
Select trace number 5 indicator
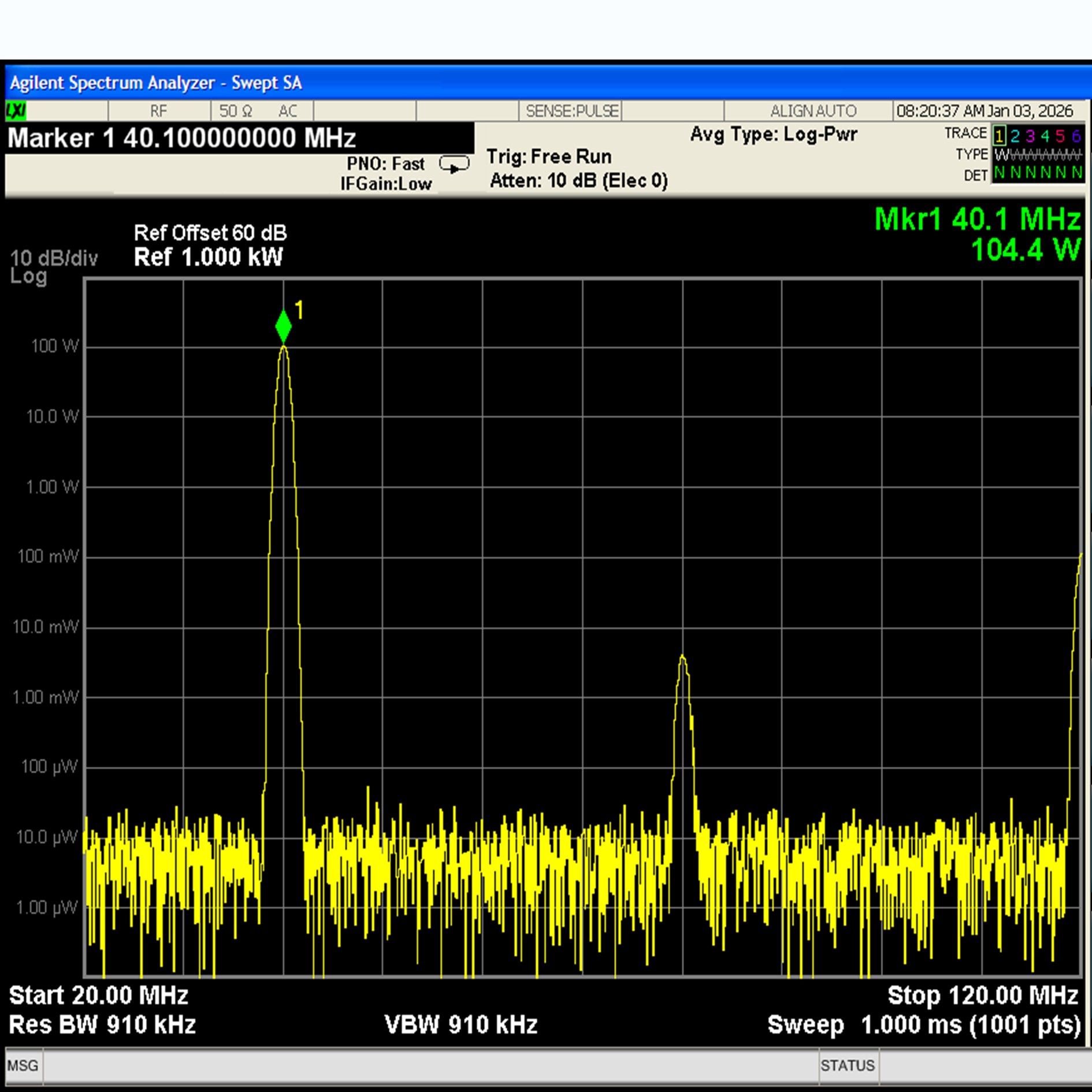pos(1060,136)
